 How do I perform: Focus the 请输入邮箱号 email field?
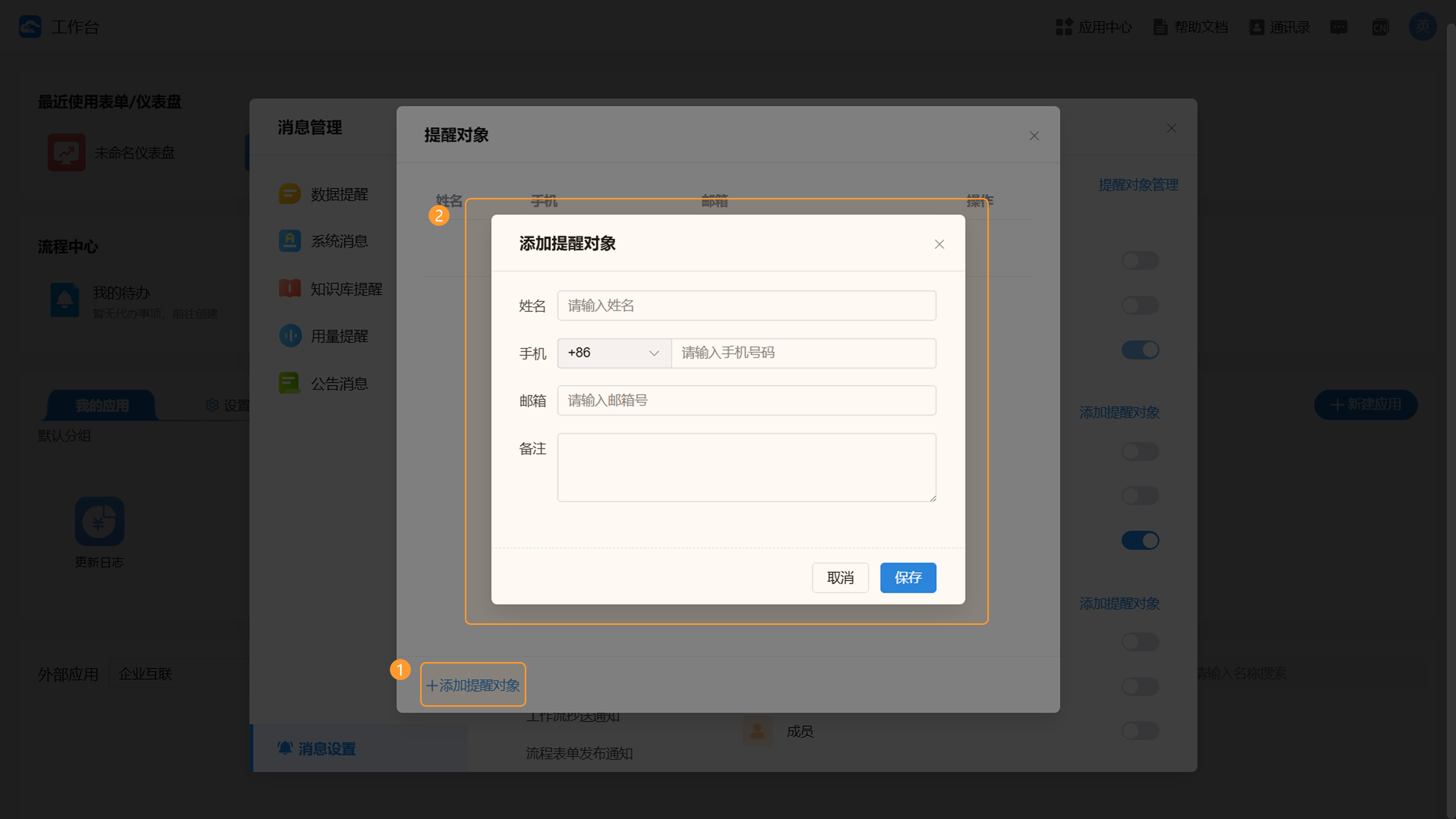[747, 401]
